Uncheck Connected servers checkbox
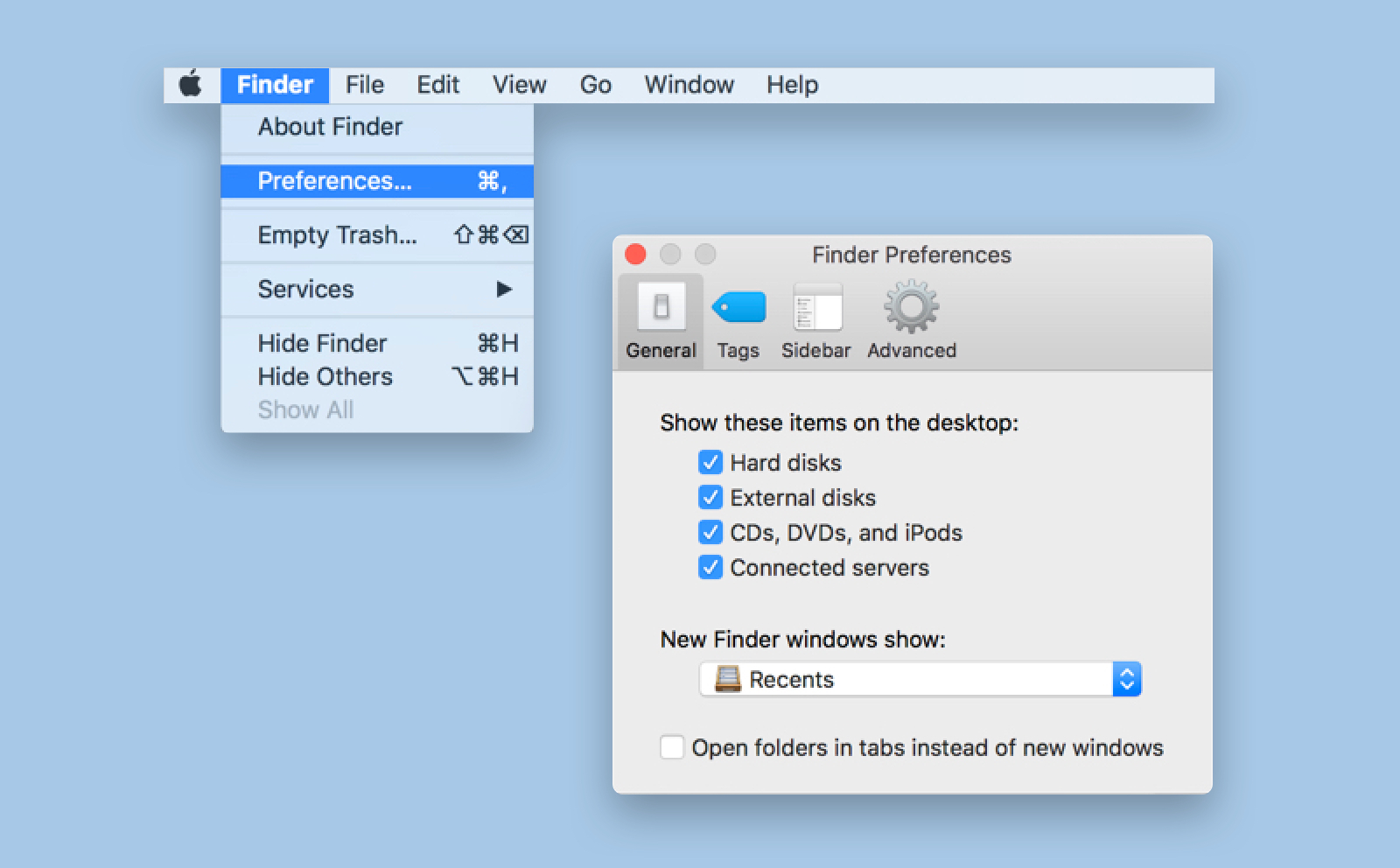The image size is (1400, 868). click(x=710, y=567)
